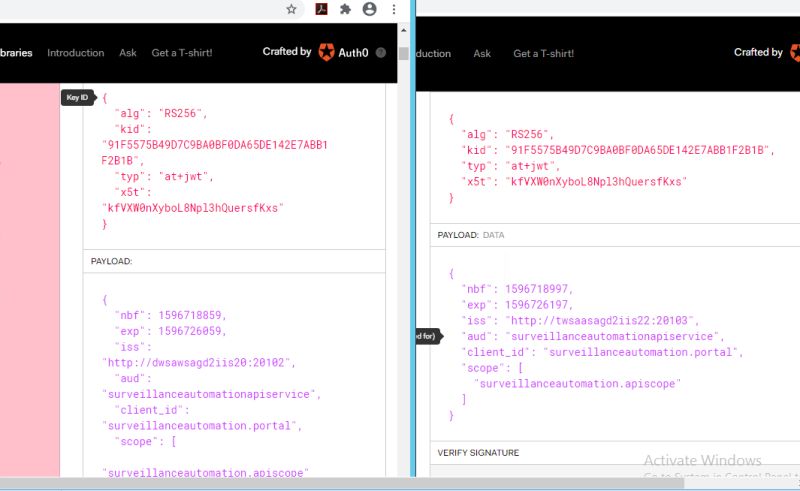Click the aud line in right payload
Screen dimensions: 800x491
click(x=593, y=336)
